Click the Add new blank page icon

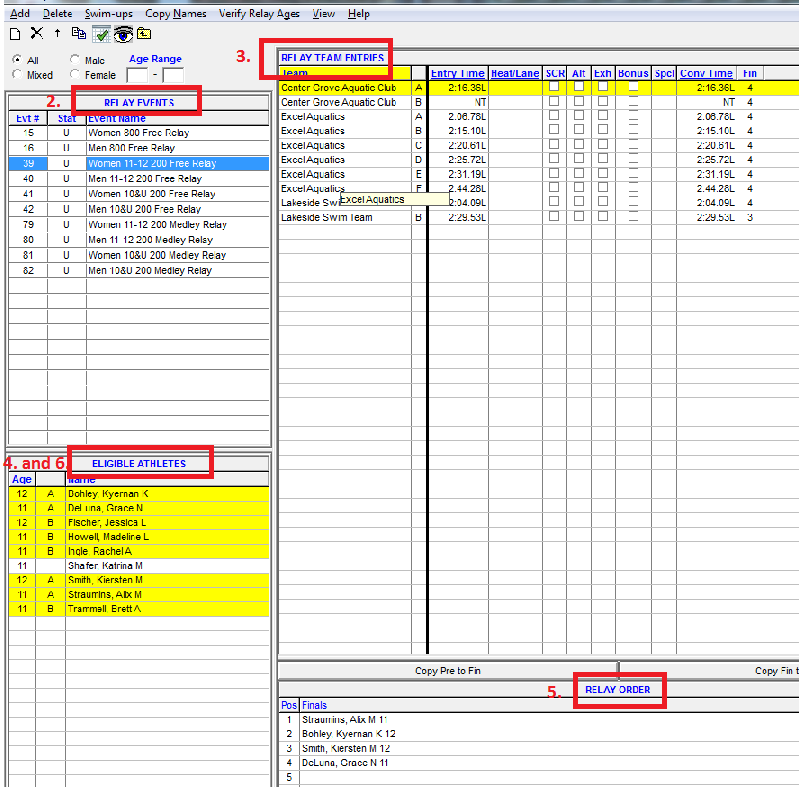[15, 33]
